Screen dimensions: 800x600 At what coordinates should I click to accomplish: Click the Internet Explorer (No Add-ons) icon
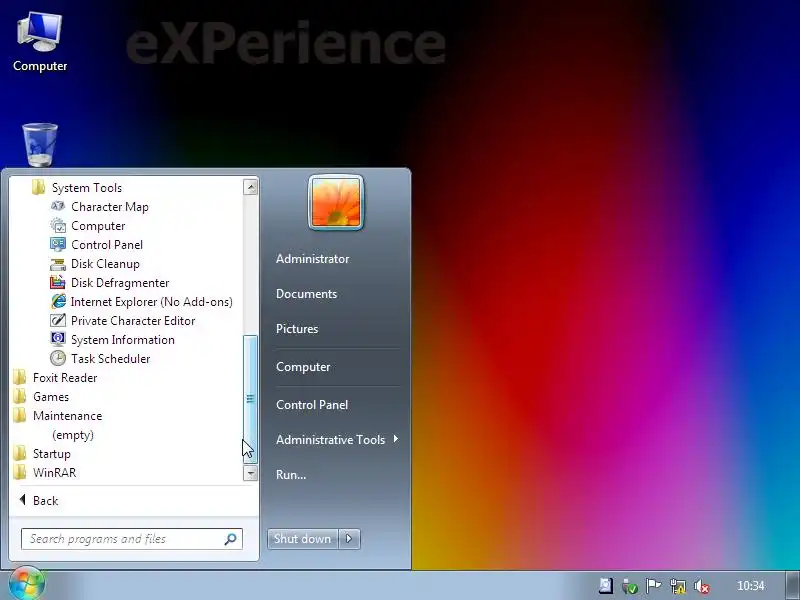(58, 302)
